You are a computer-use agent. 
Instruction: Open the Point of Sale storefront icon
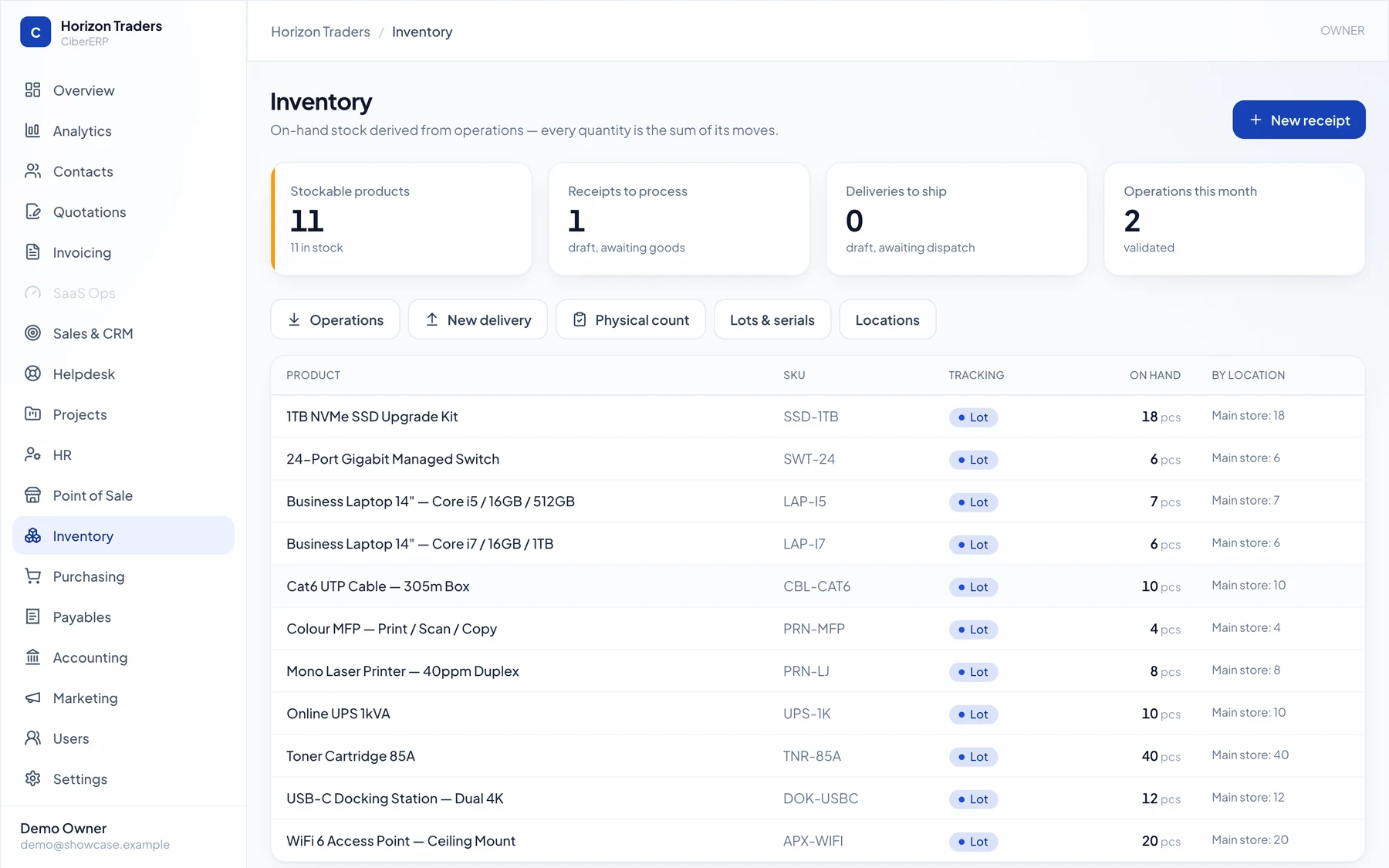[32, 495]
